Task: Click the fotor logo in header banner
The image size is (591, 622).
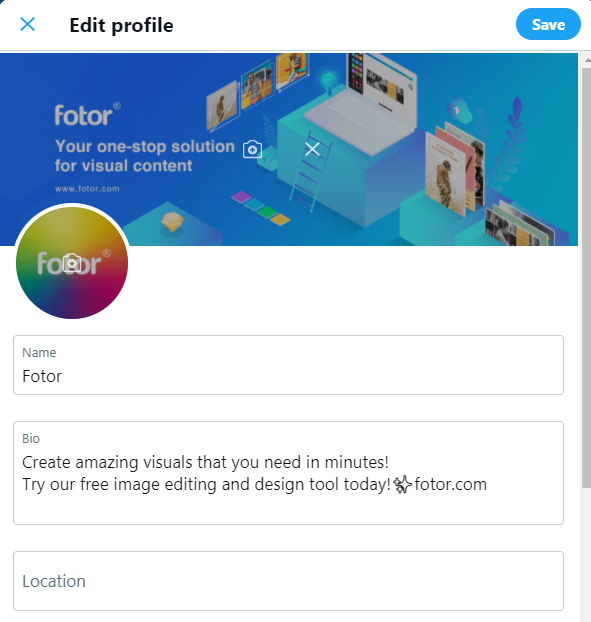Action: pyautogui.click(x=88, y=115)
